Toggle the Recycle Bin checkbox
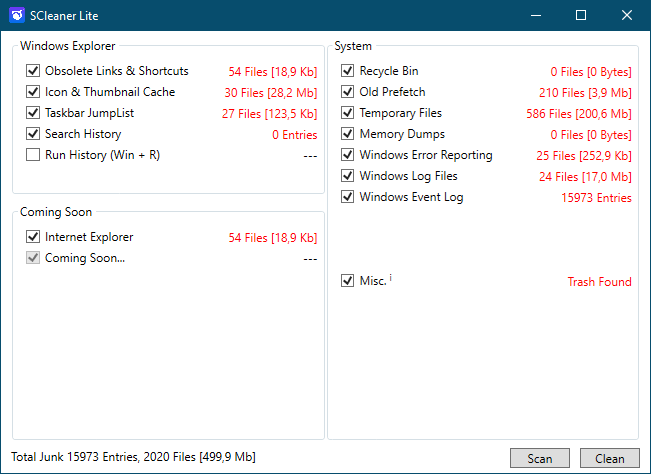The height and width of the screenshot is (474, 651). click(348, 71)
